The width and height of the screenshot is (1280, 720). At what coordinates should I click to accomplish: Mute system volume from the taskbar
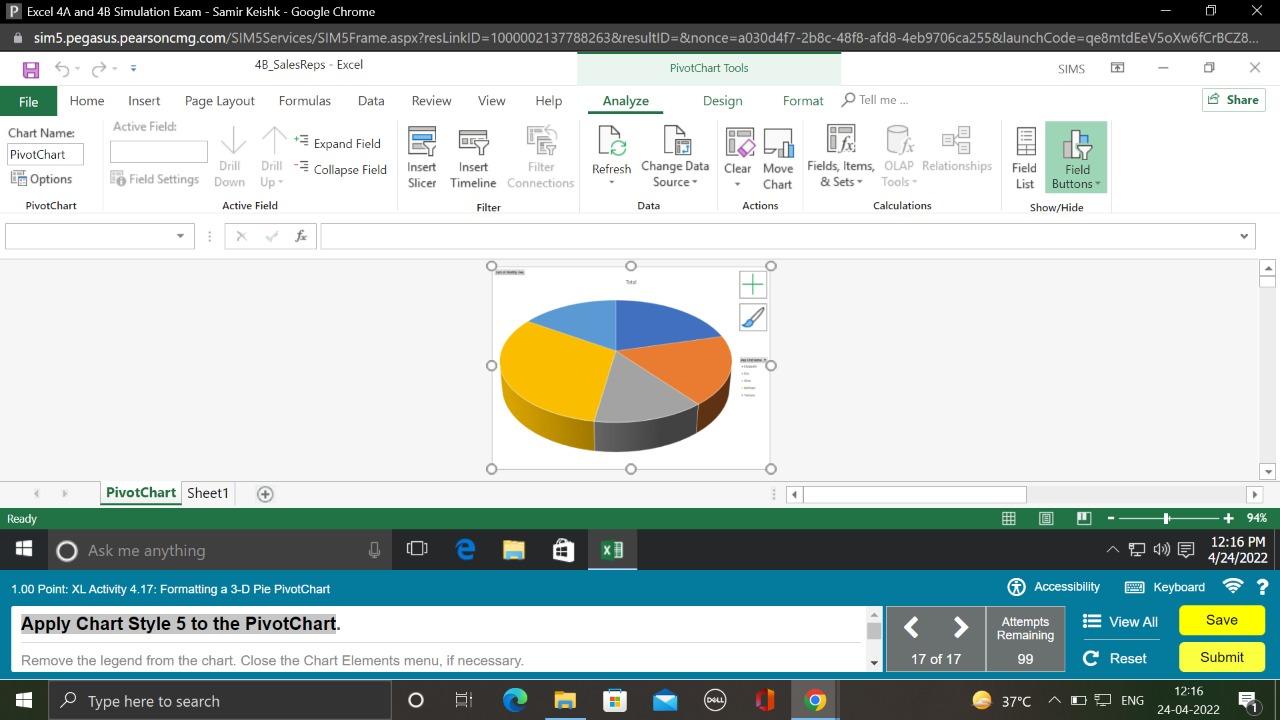[x=1159, y=549]
